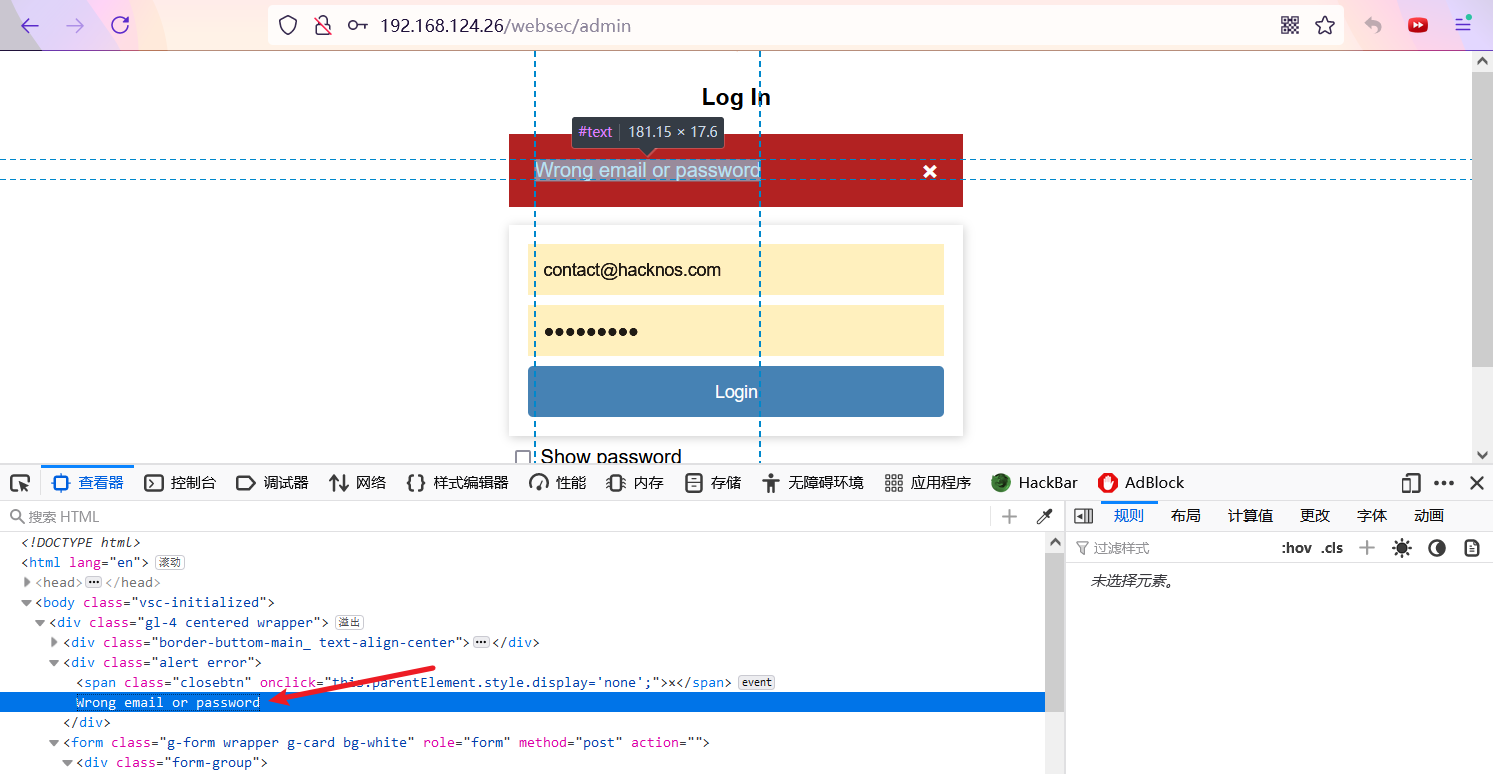The width and height of the screenshot is (1493, 774).
Task: Collapse the div gl-4 centered wrapper node
Action: (x=41, y=622)
